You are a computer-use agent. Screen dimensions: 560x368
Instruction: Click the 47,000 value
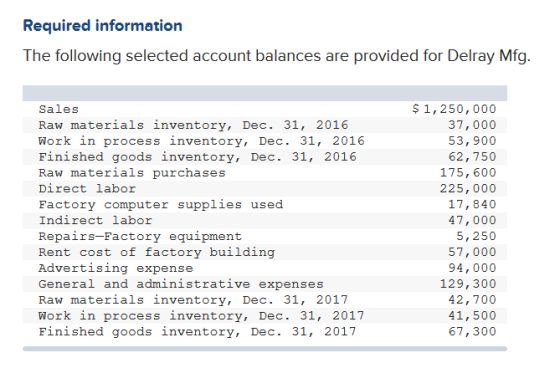[472, 220]
